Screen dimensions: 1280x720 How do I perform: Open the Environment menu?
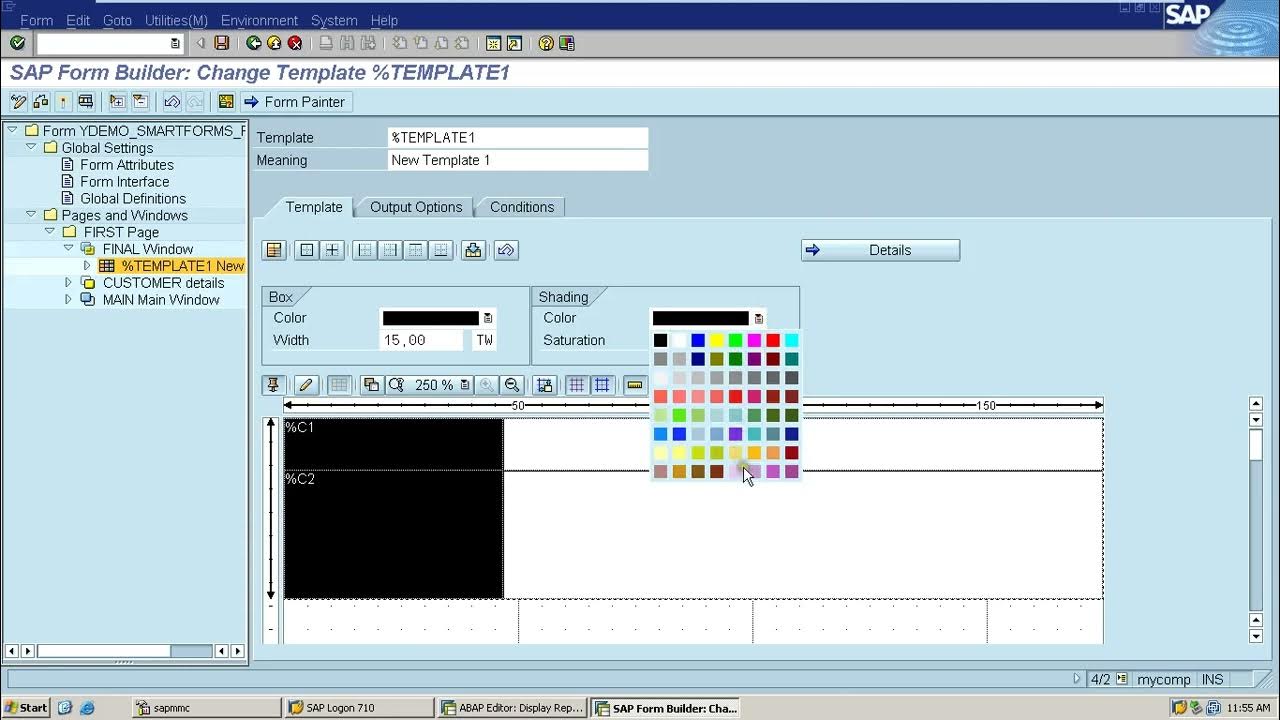click(259, 20)
